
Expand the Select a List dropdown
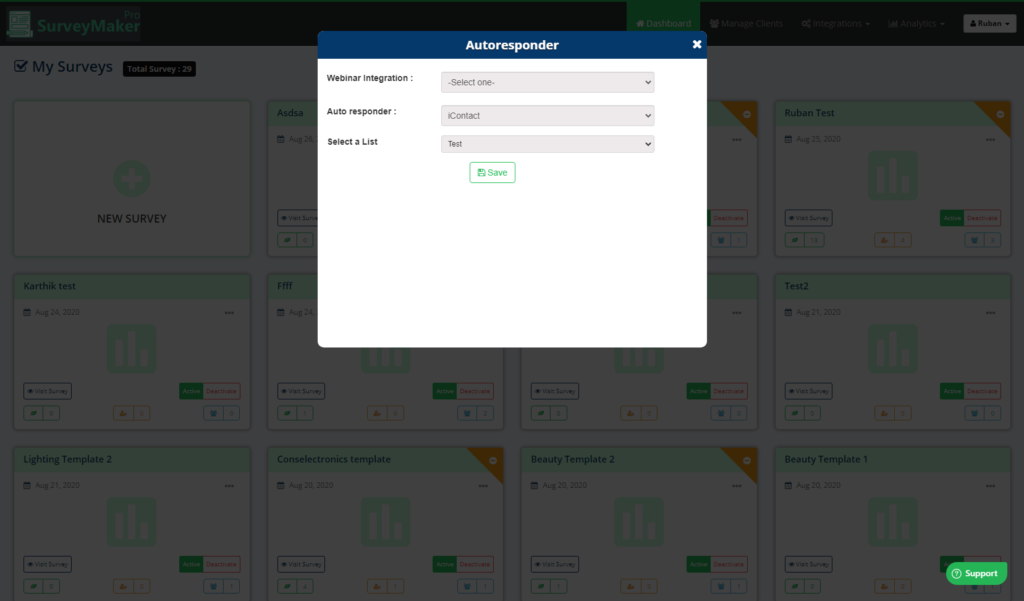547,144
